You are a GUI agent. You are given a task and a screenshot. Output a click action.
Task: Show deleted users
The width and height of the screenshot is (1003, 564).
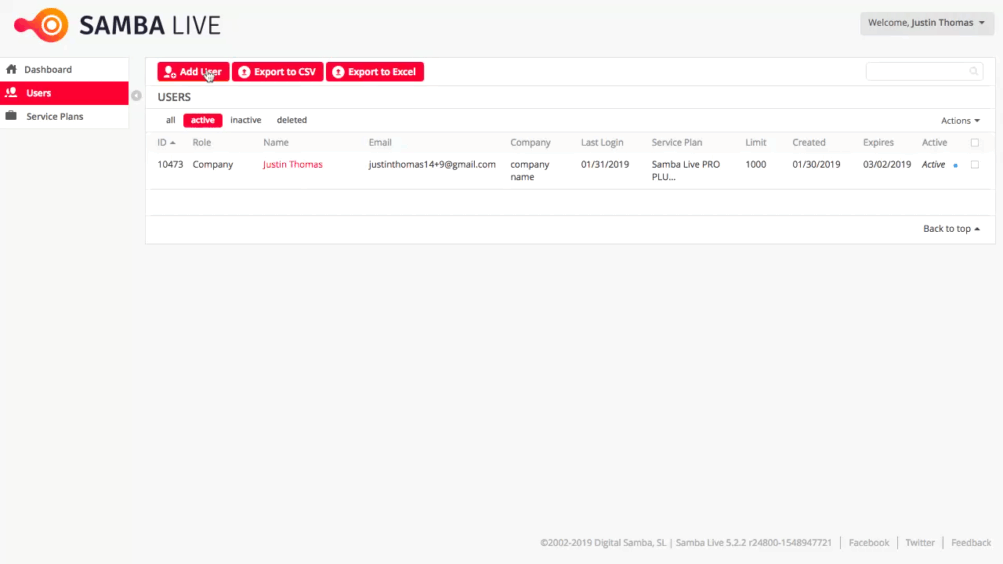292,120
